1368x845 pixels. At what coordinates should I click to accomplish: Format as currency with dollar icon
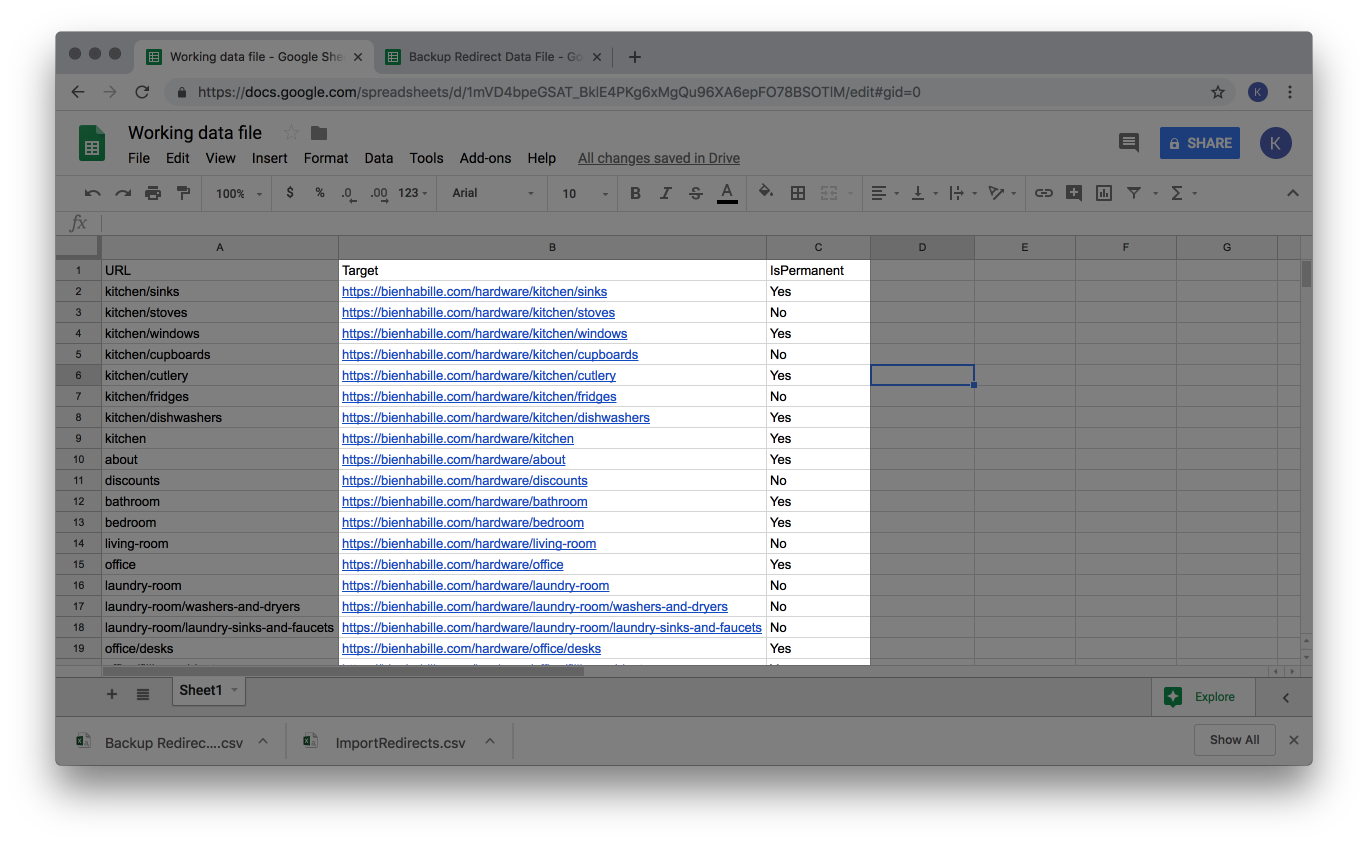point(290,193)
